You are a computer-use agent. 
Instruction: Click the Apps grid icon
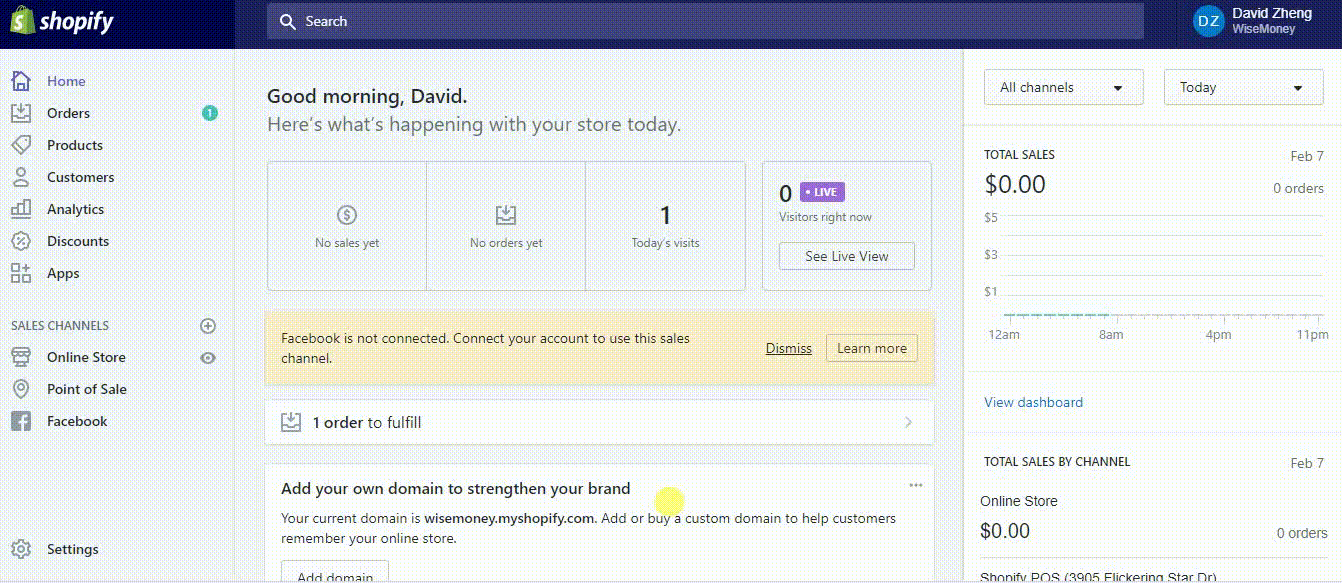coord(20,273)
